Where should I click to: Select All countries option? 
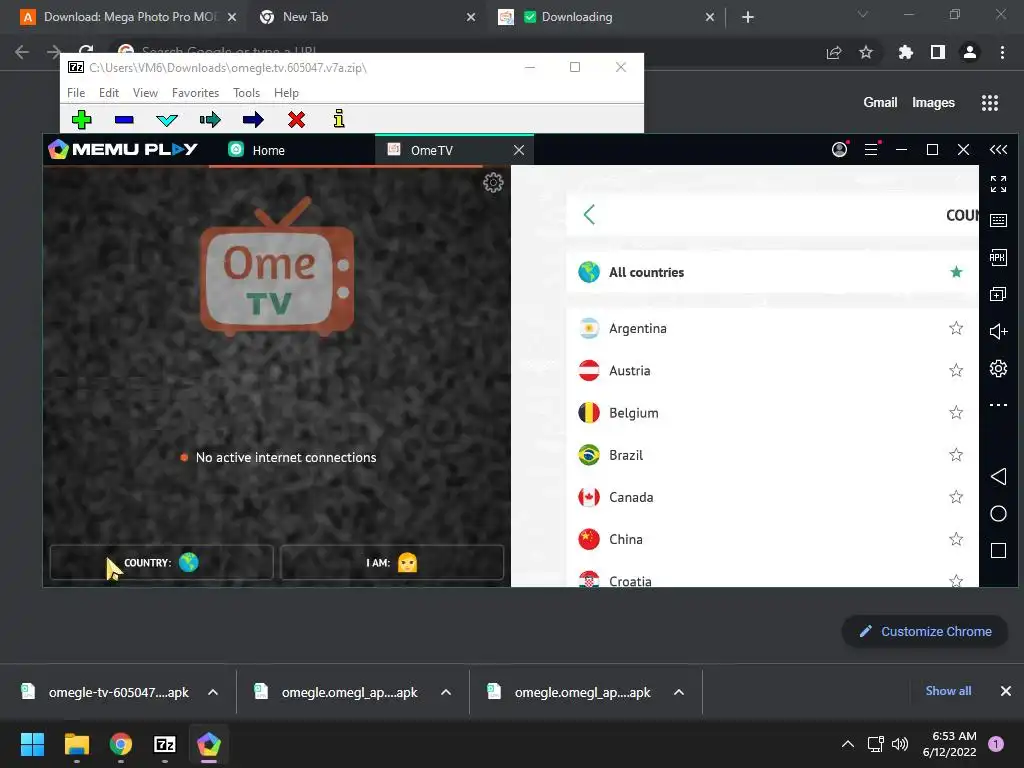pos(773,272)
